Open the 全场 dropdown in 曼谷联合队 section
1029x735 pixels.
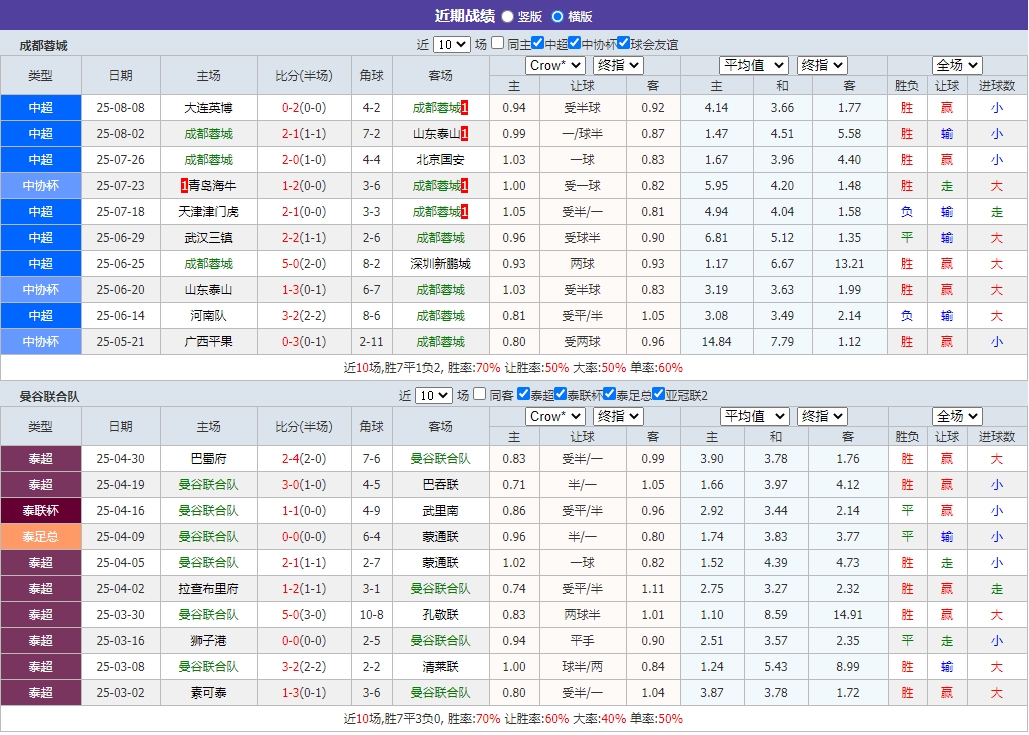(956, 416)
